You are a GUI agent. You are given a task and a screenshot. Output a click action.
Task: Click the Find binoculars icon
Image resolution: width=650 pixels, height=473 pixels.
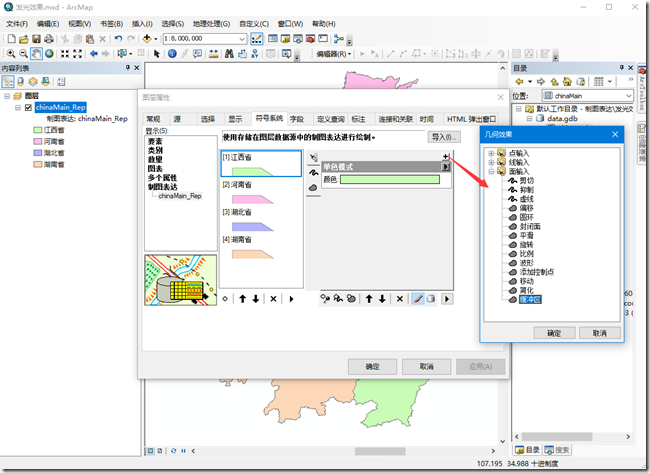tap(229, 54)
